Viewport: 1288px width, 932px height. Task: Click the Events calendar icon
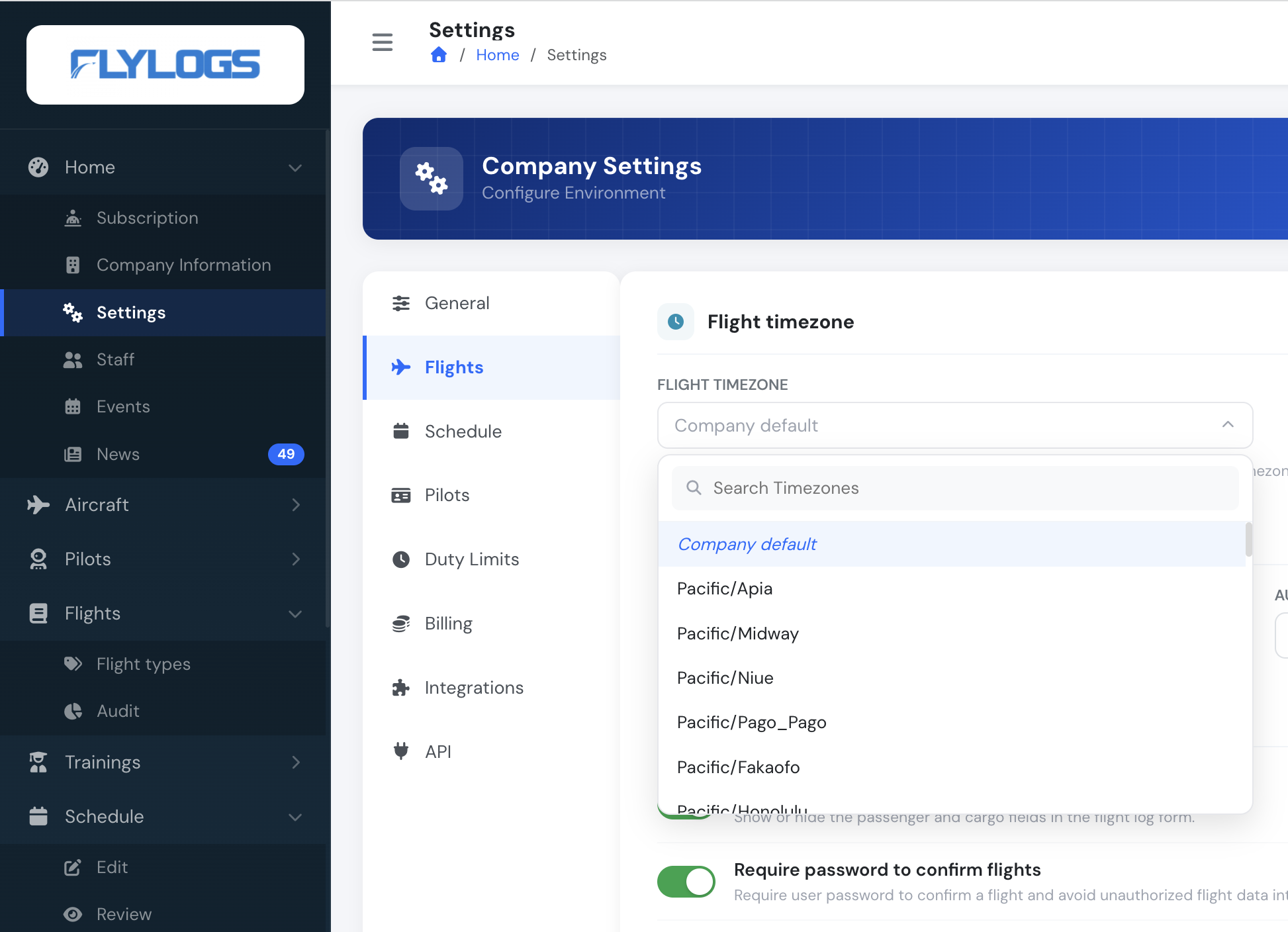click(x=73, y=406)
